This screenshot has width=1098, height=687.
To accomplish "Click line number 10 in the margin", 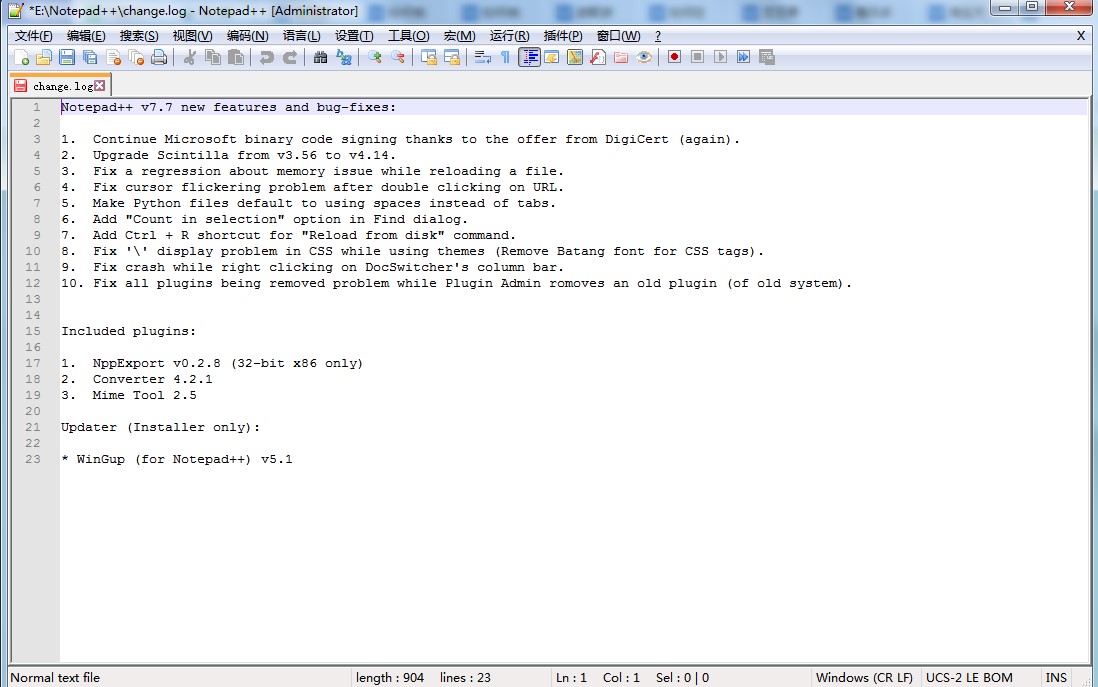I will [33, 251].
